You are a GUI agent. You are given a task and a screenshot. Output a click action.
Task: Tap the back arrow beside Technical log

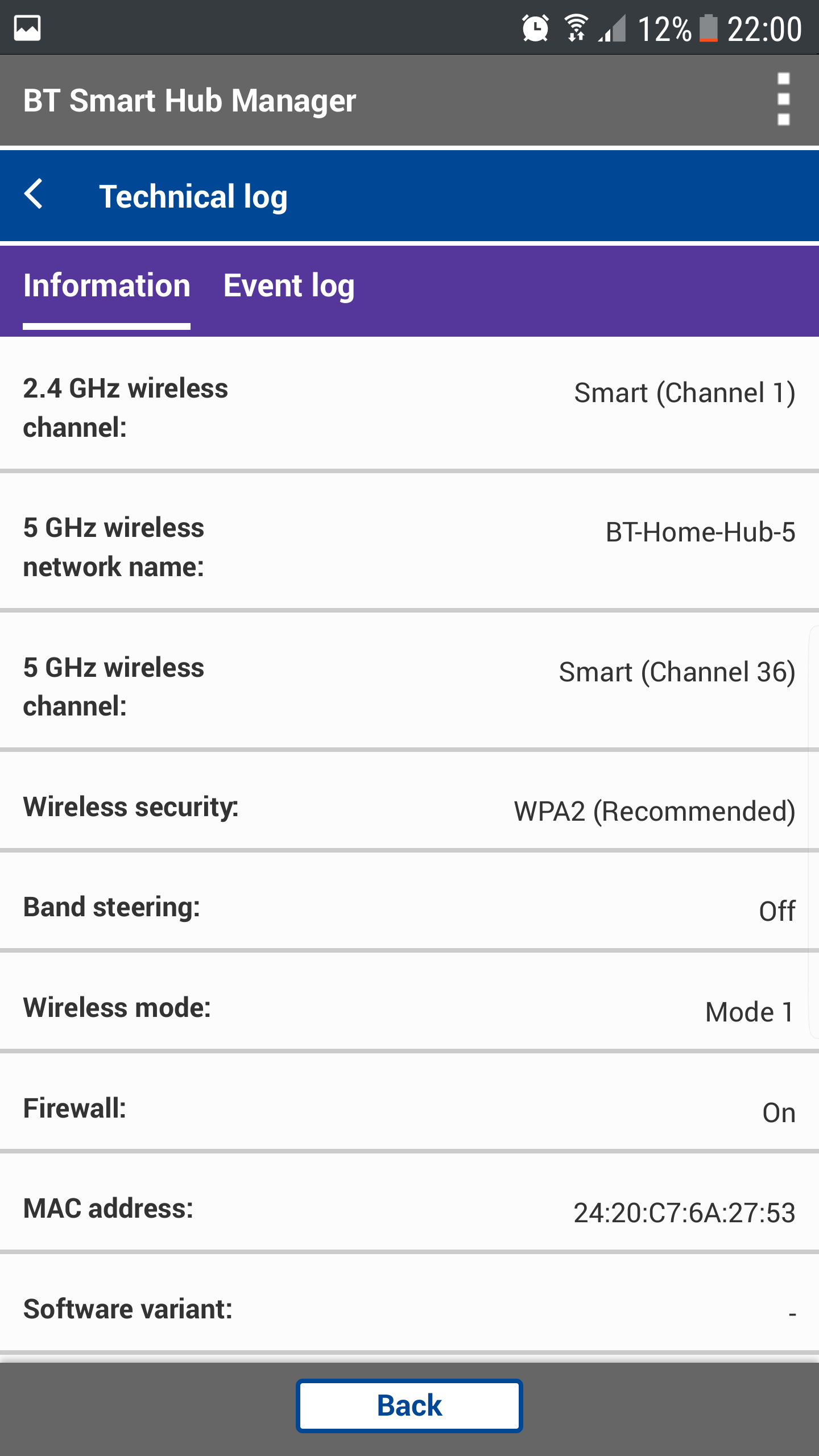point(34,195)
